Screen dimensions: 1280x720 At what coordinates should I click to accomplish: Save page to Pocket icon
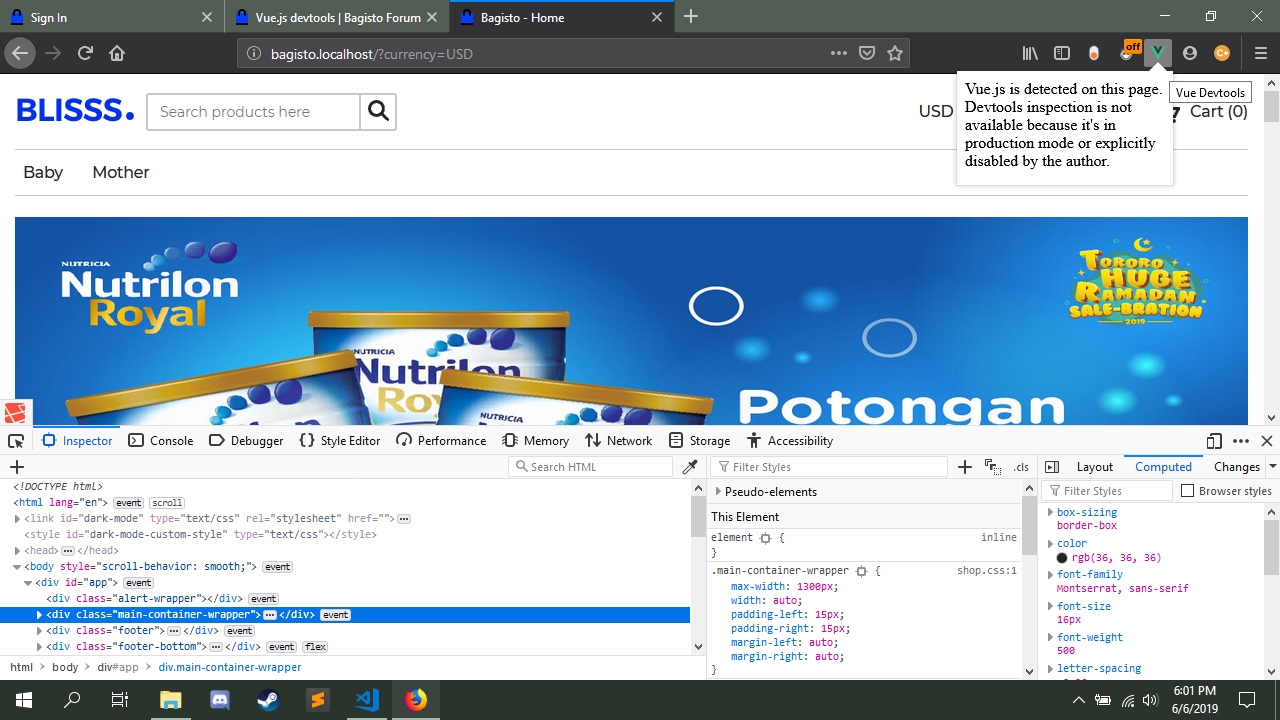click(x=868, y=53)
